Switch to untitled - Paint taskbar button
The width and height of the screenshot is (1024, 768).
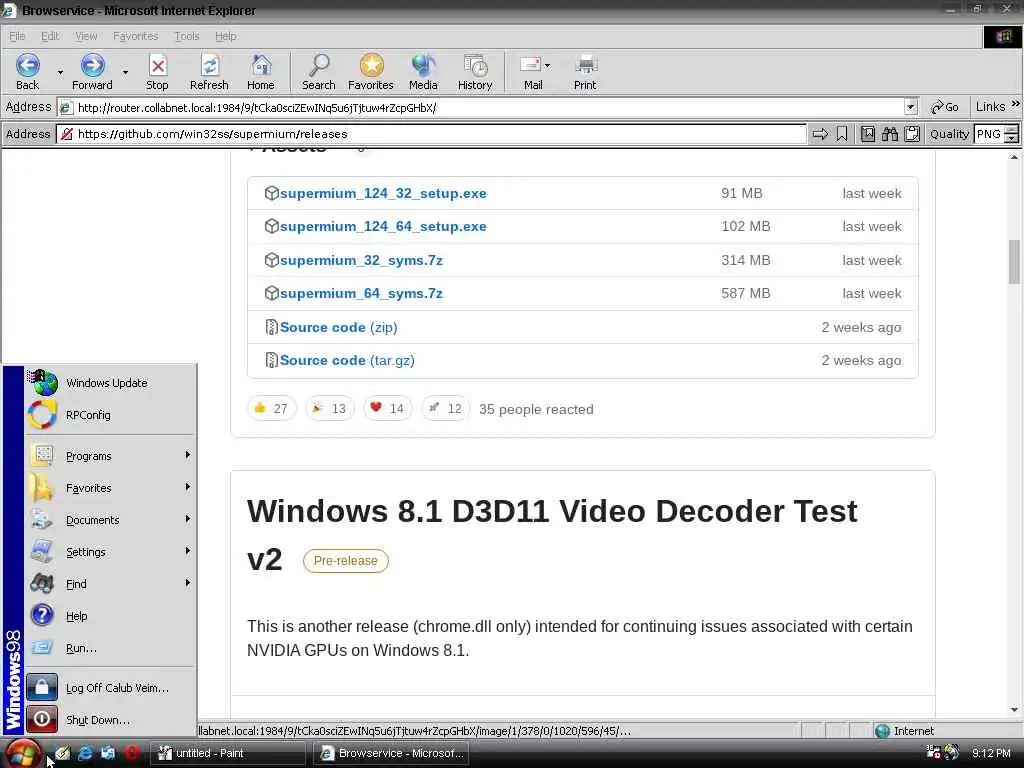(228, 753)
